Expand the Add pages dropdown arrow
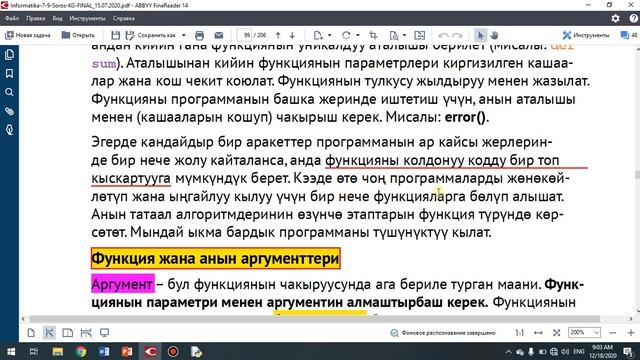 (329, 35)
